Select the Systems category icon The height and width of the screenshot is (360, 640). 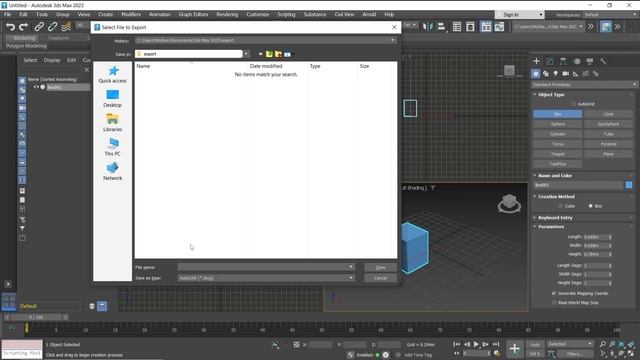[x=596, y=73]
